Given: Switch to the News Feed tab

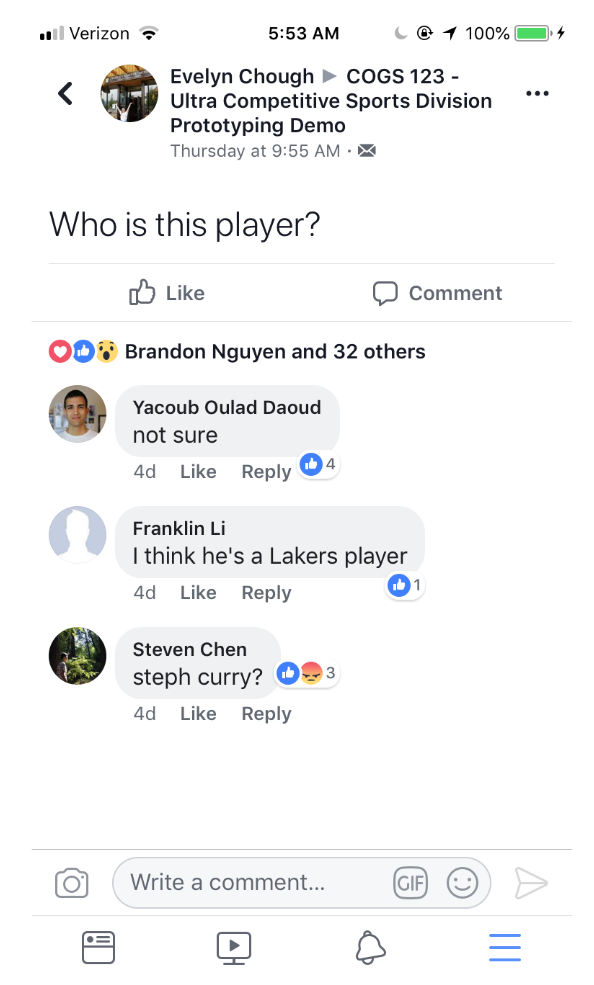Looking at the screenshot, I should click(99, 947).
